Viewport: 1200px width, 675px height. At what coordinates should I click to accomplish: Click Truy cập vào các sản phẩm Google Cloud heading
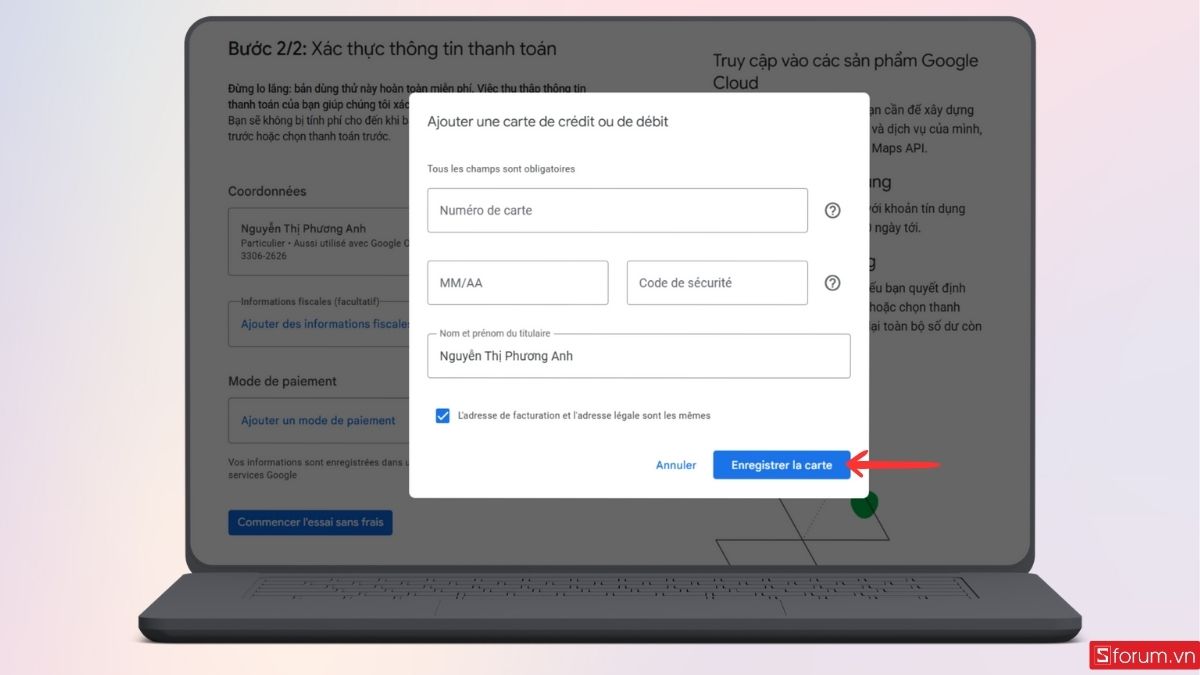coord(845,71)
